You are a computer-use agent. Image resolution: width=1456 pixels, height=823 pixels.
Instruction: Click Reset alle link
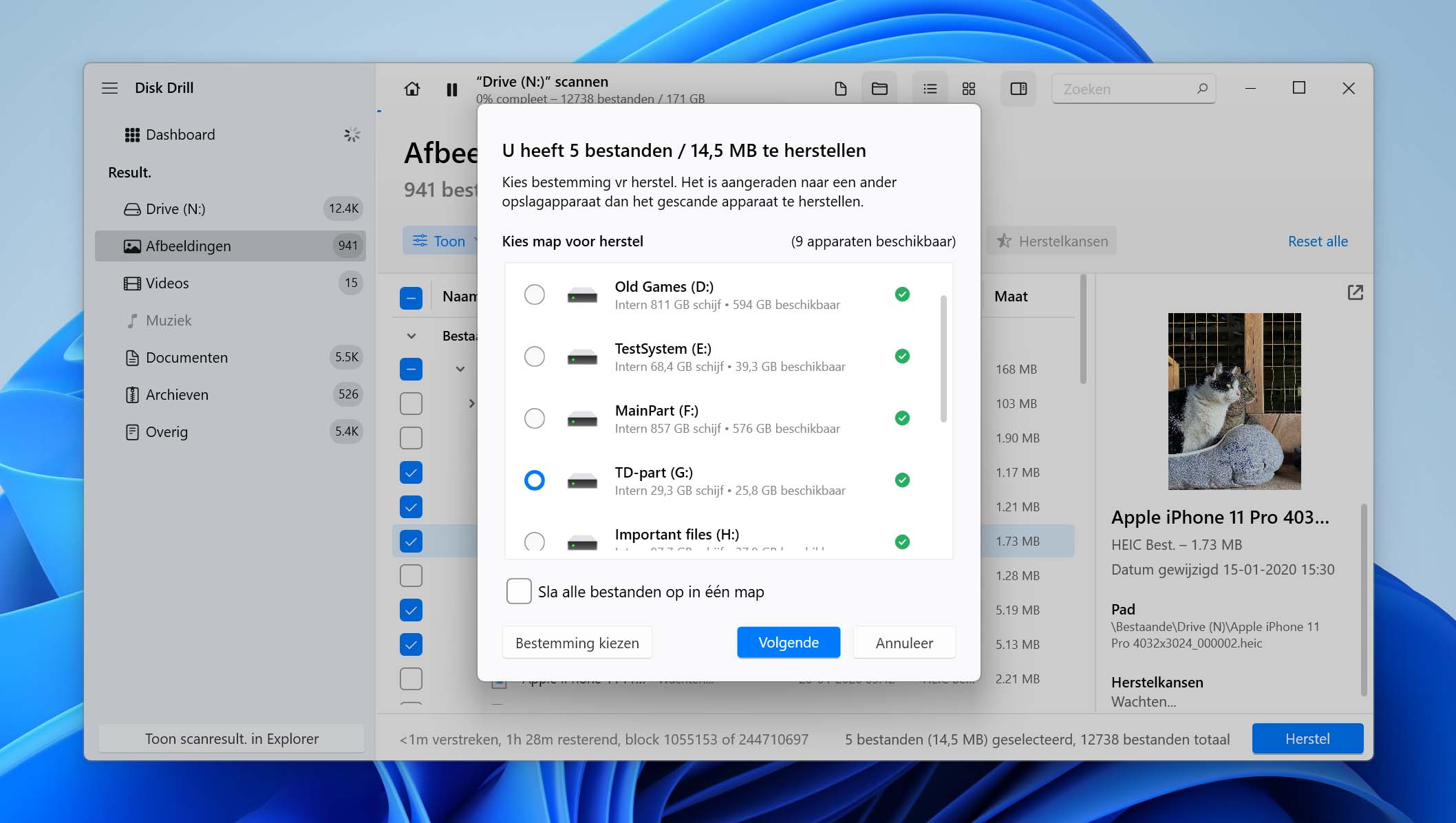tap(1317, 241)
